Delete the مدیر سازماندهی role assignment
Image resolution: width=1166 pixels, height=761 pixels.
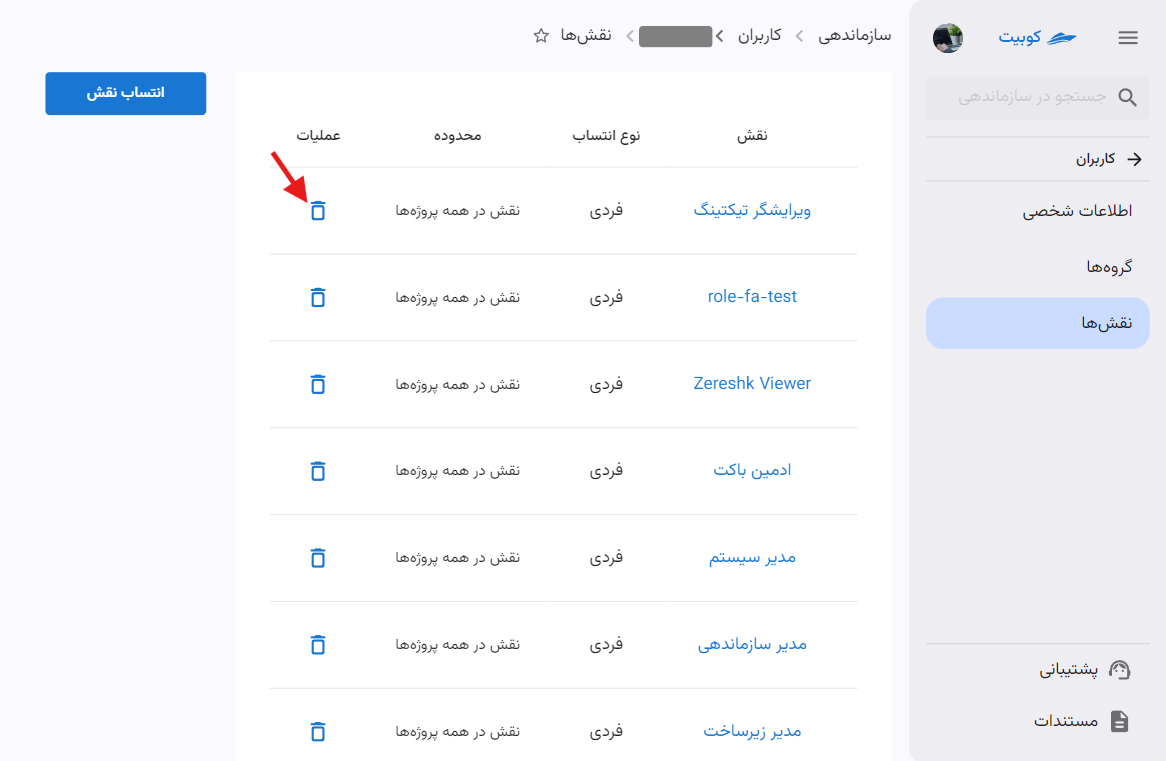(318, 645)
